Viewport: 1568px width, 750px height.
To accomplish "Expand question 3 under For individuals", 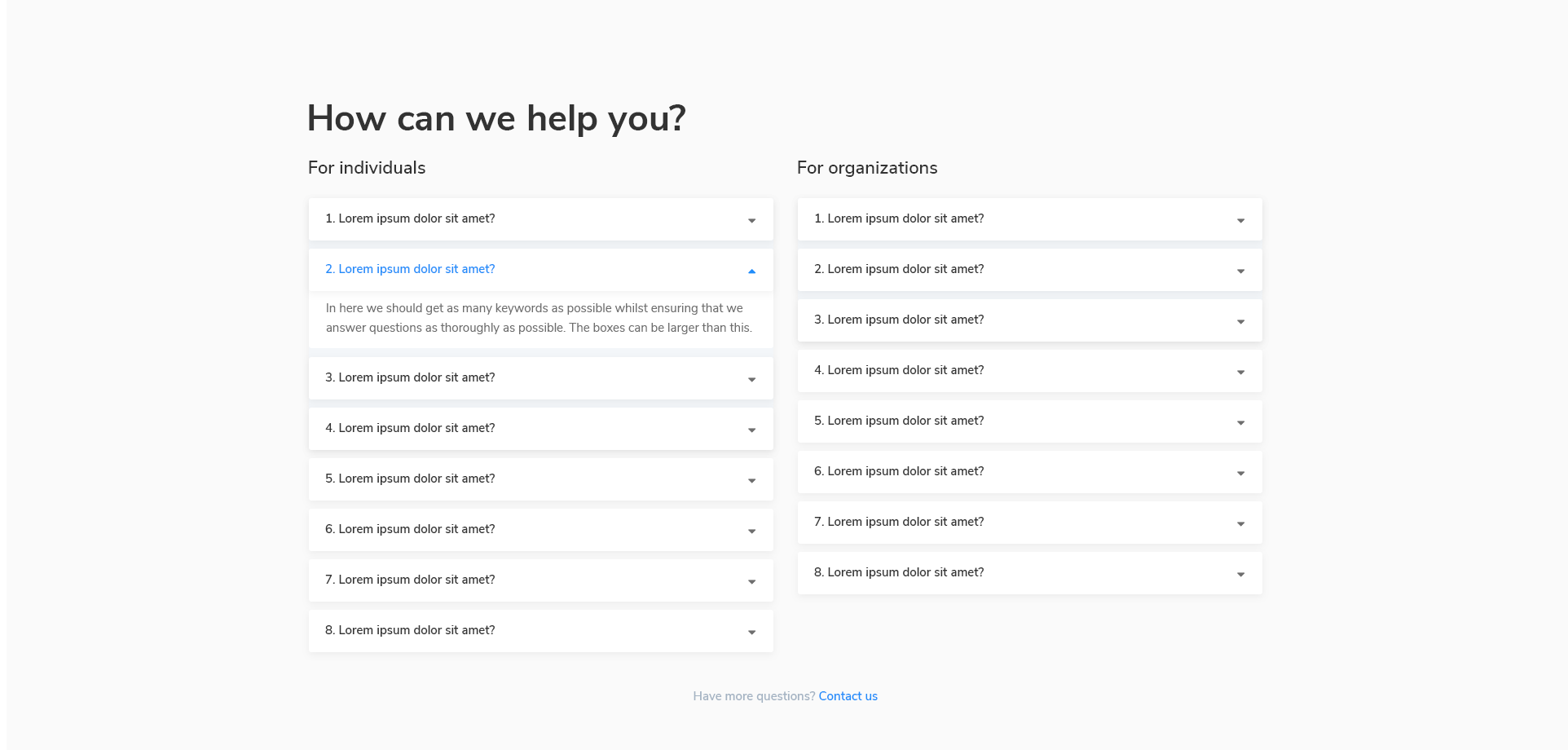I will tap(540, 378).
